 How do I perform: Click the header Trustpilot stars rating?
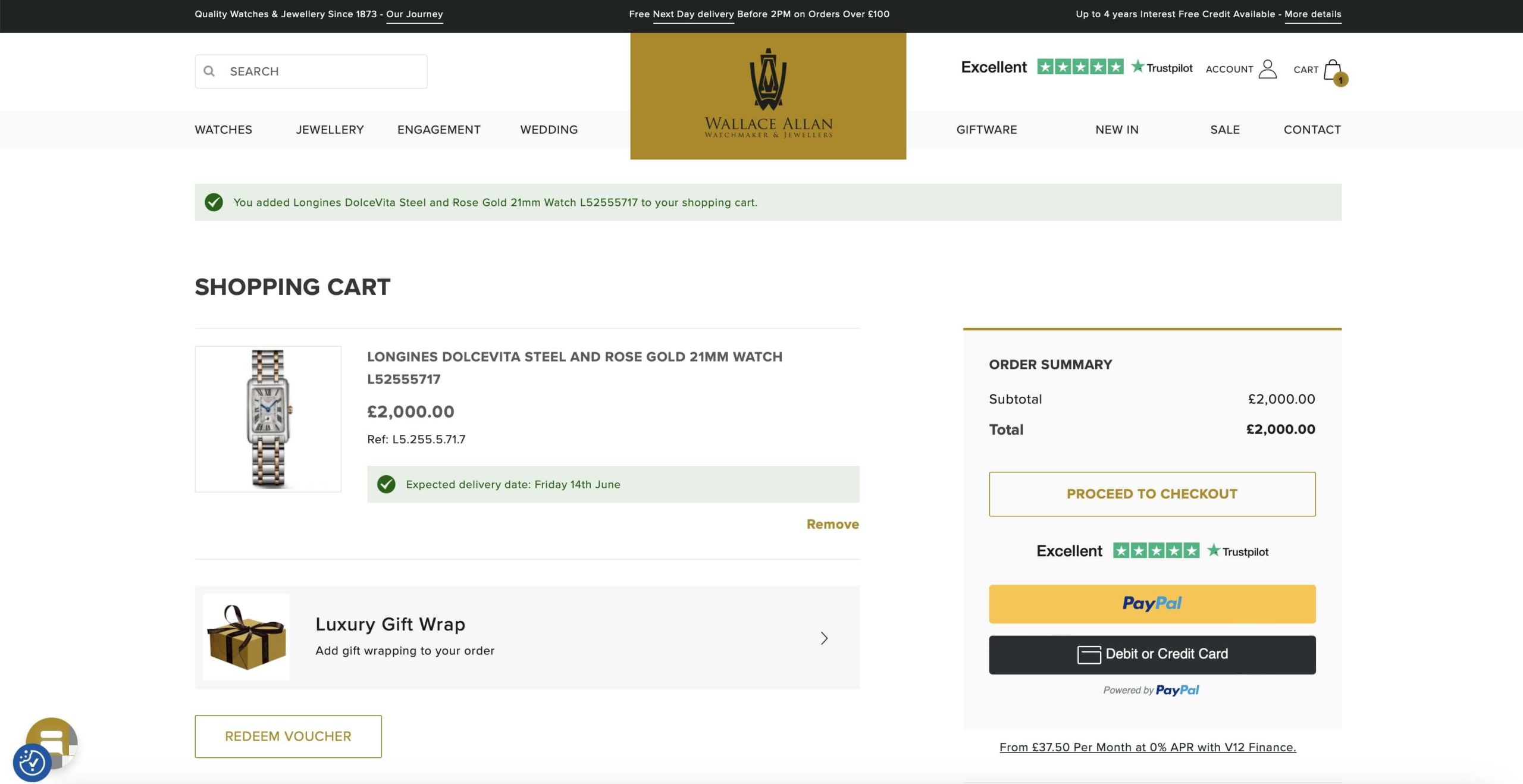tap(1080, 67)
